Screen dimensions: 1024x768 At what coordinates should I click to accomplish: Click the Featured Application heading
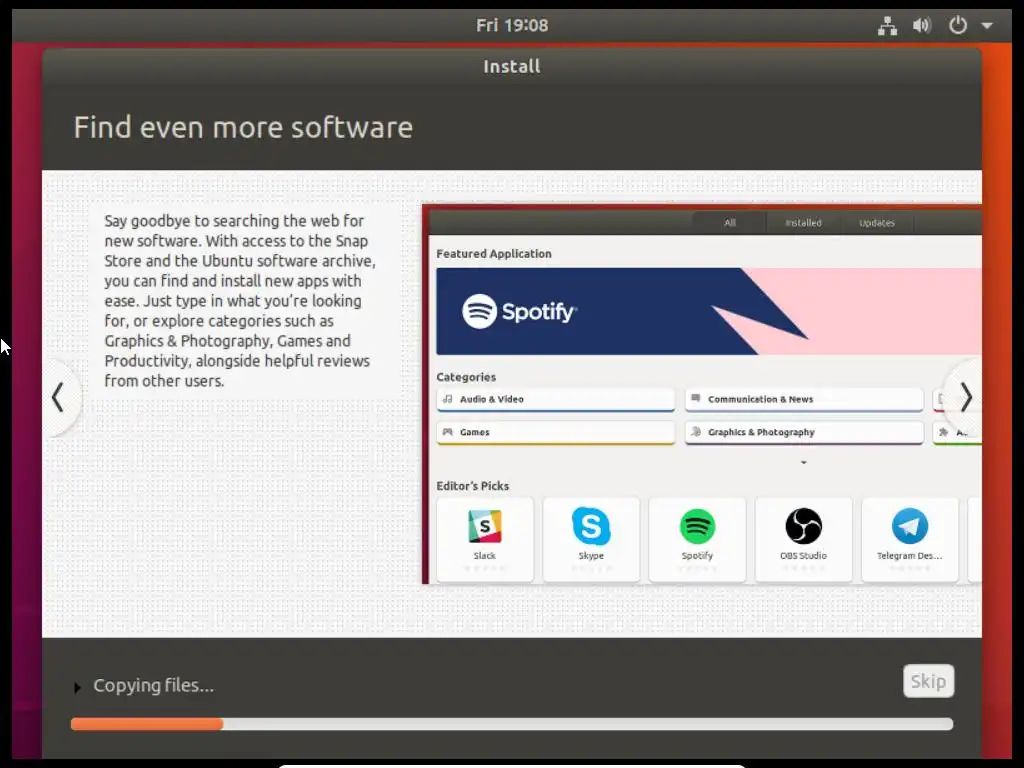click(x=494, y=254)
